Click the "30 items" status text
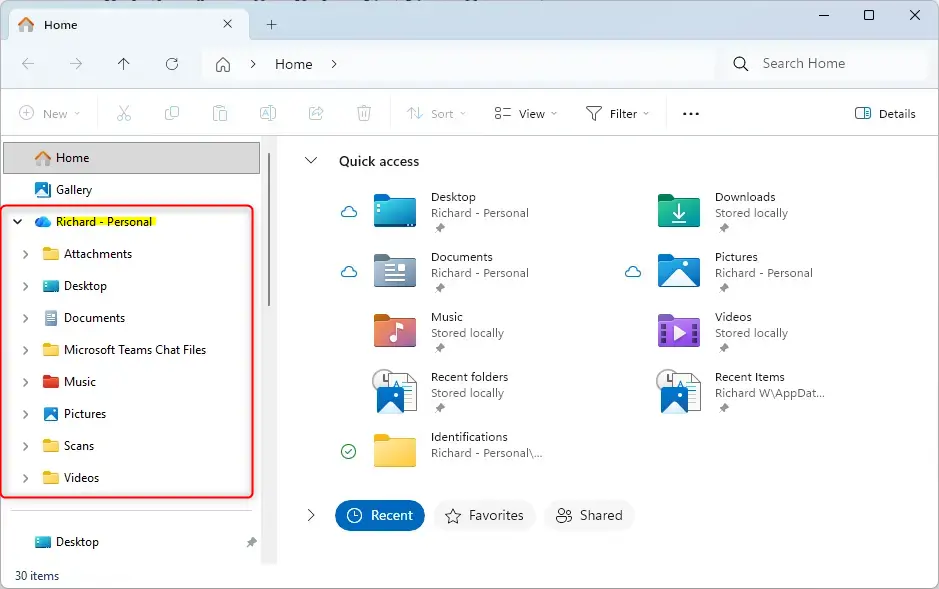The height and width of the screenshot is (589, 939). coord(37,576)
